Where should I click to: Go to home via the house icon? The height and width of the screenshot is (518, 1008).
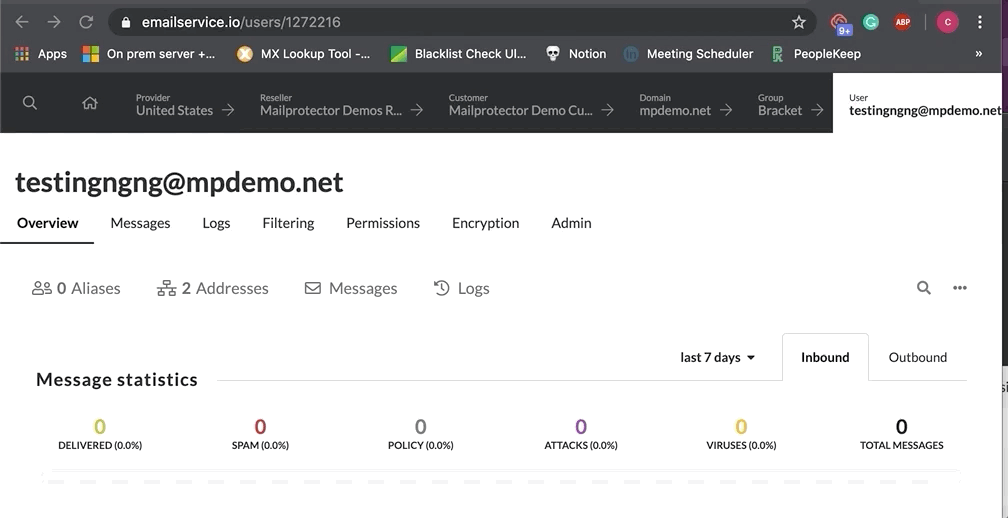[90, 103]
